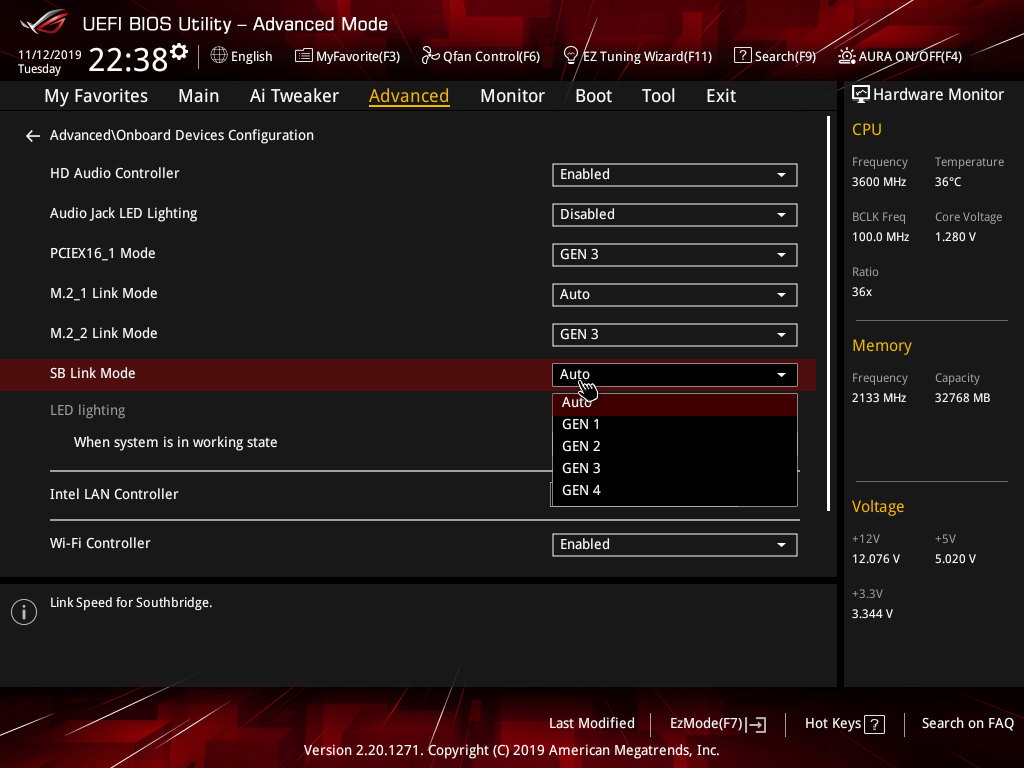Click the 22:38 clock display
Viewport: 1024px width, 768px height.
128,60
